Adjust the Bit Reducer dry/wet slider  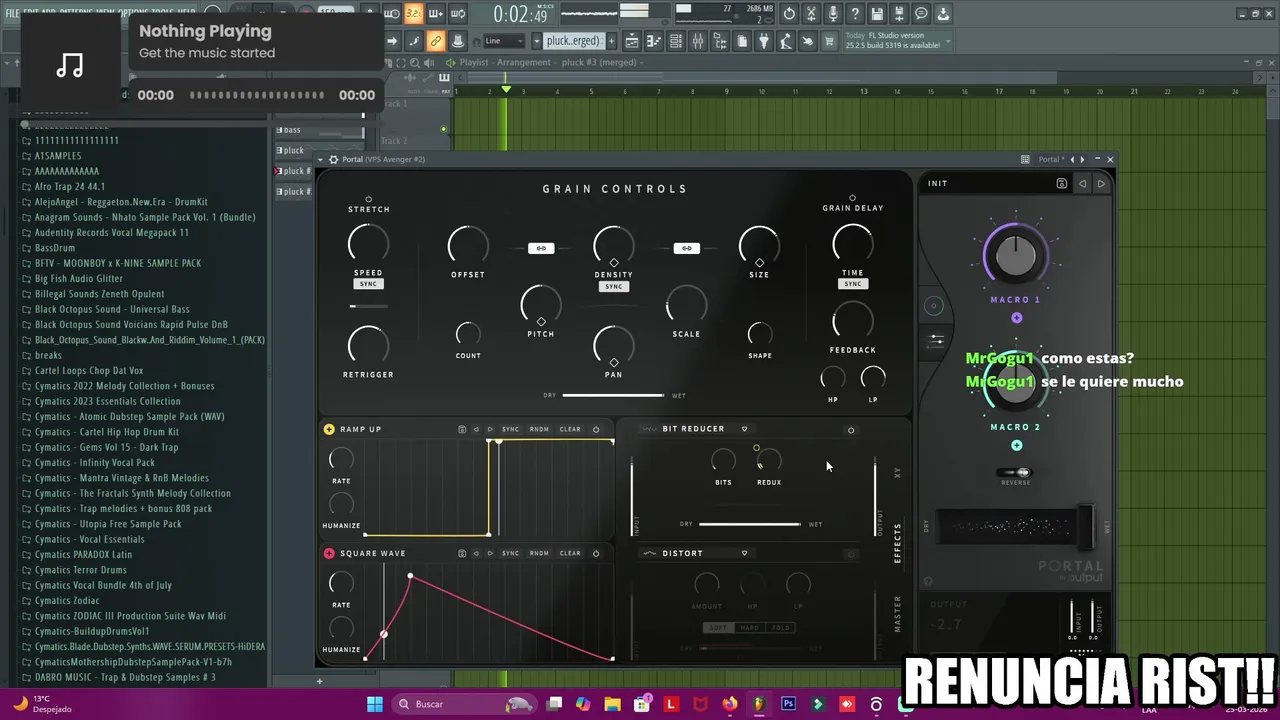coord(749,524)
